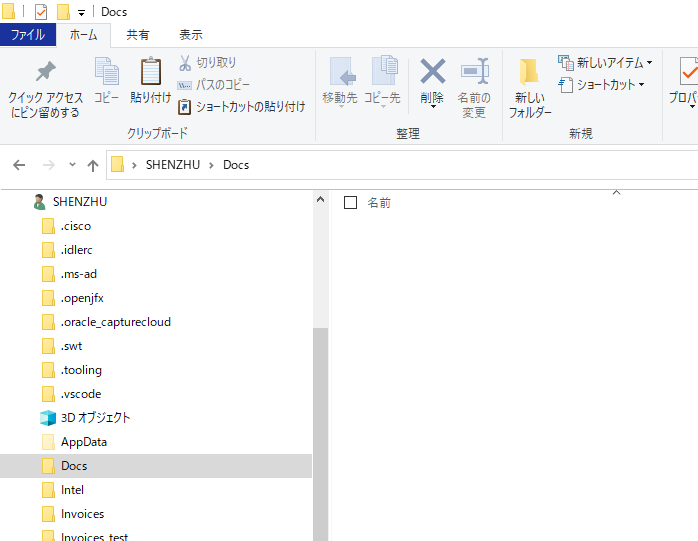Select the .openjfx folder in tree
This screenshot has height=541, width=698.
pyautogui.click(x=73, y=298)
